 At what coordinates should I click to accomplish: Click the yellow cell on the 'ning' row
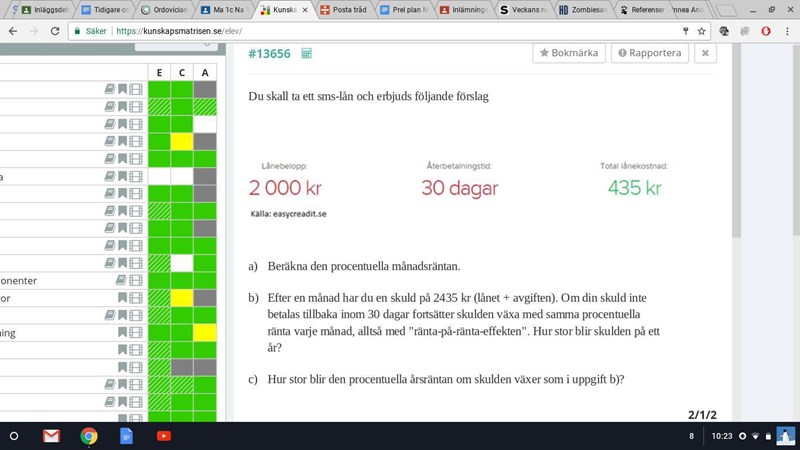[x=205, y=332]
